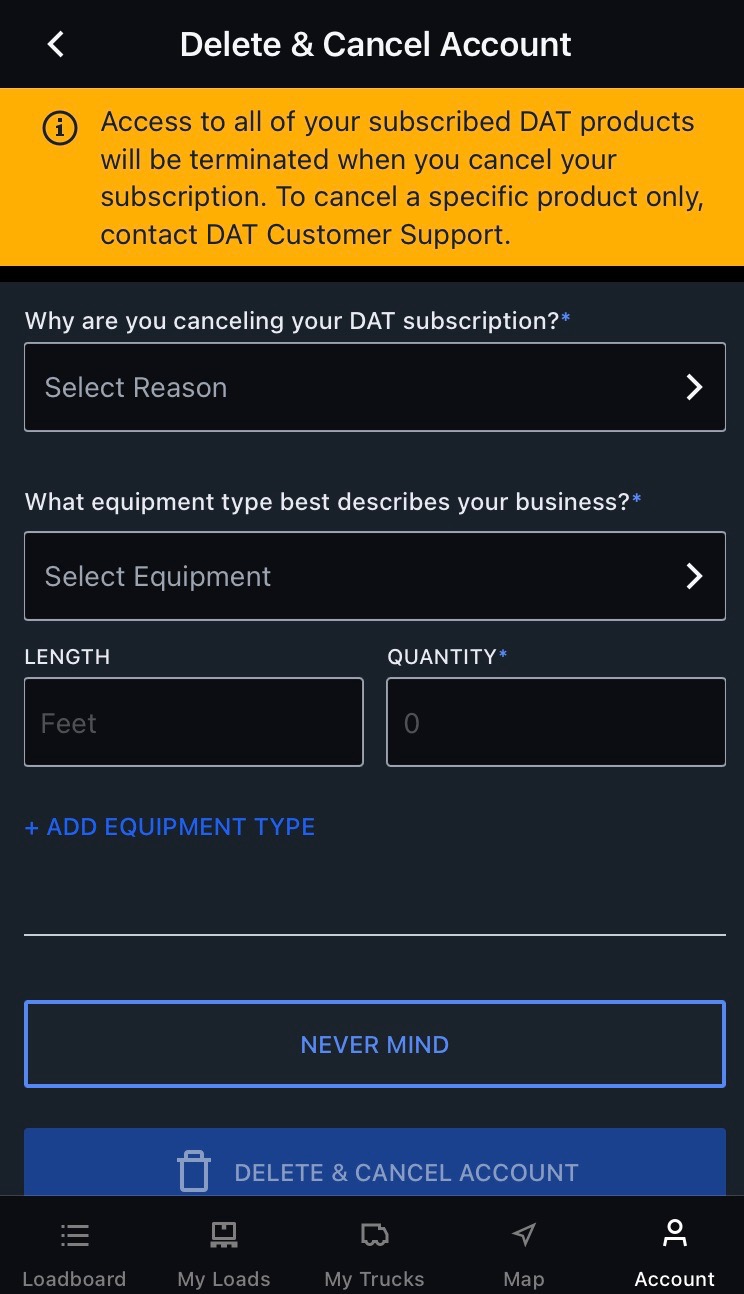Screen dimensions: 744x1294
Task: Tap the Quantity input field
Action: pyautogui.click(x=556, y=722)
